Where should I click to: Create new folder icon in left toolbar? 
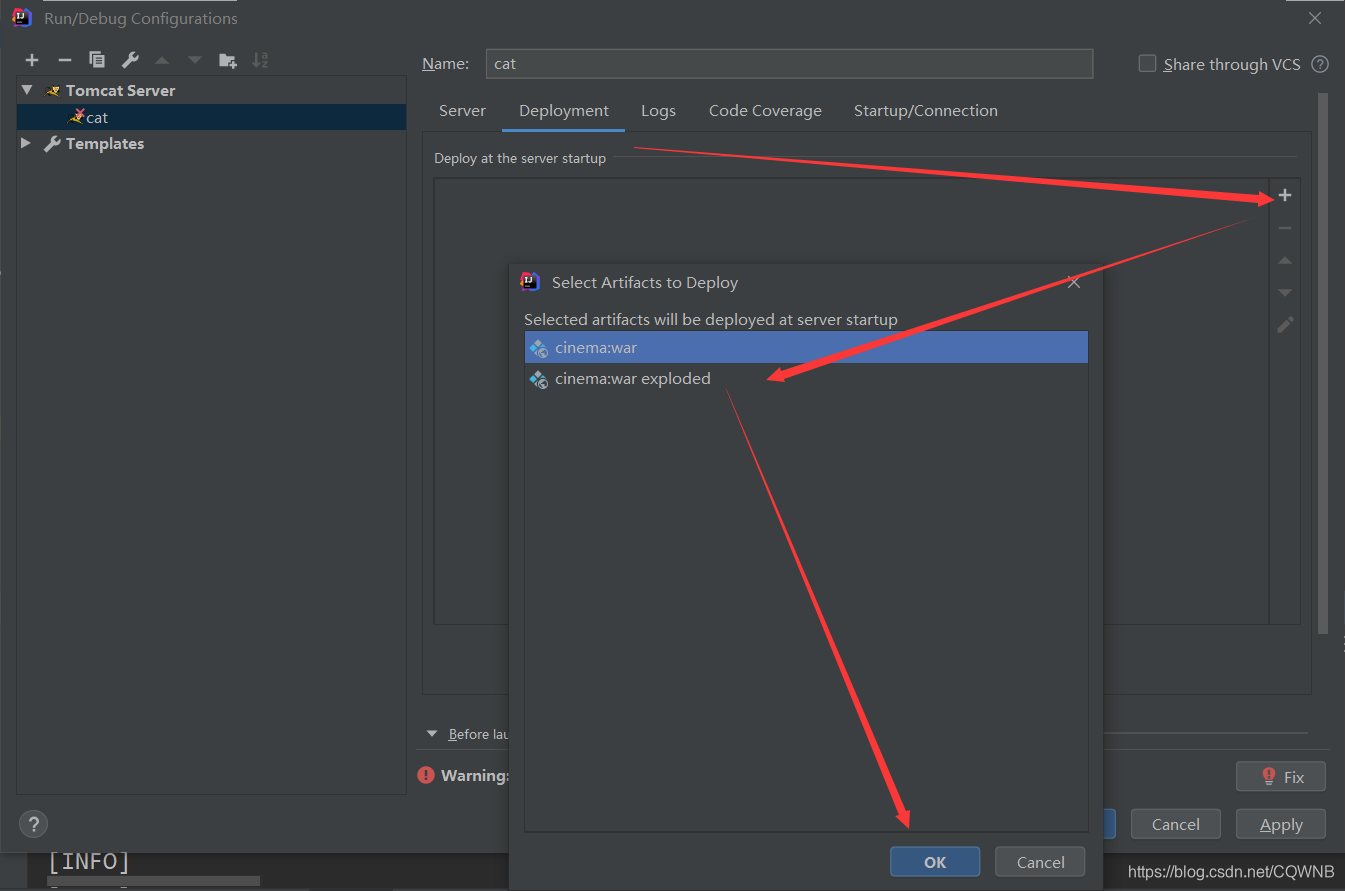(x=228, y=60)
